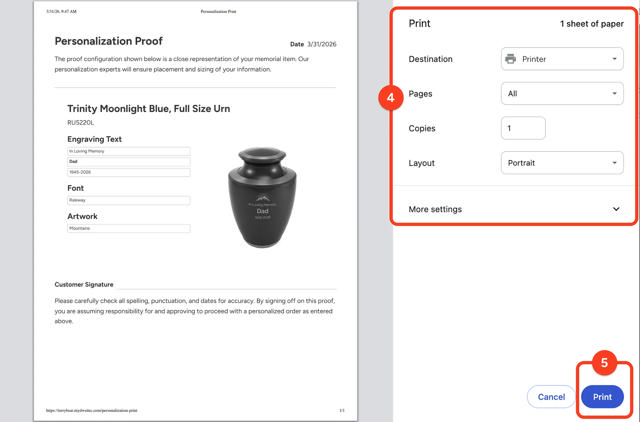Cancel the print dialog
The width and height of the screenshot is (640, 422).
[551, 397]
